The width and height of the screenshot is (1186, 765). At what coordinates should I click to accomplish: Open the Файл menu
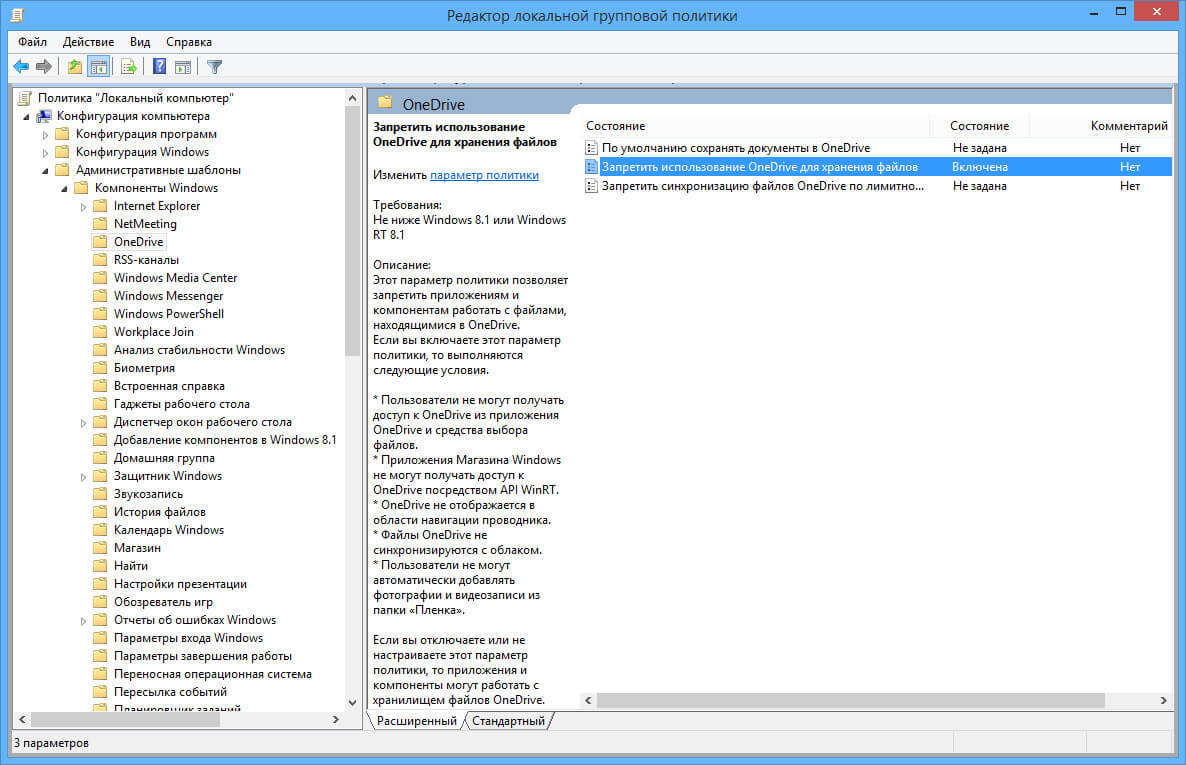[33, 42]
